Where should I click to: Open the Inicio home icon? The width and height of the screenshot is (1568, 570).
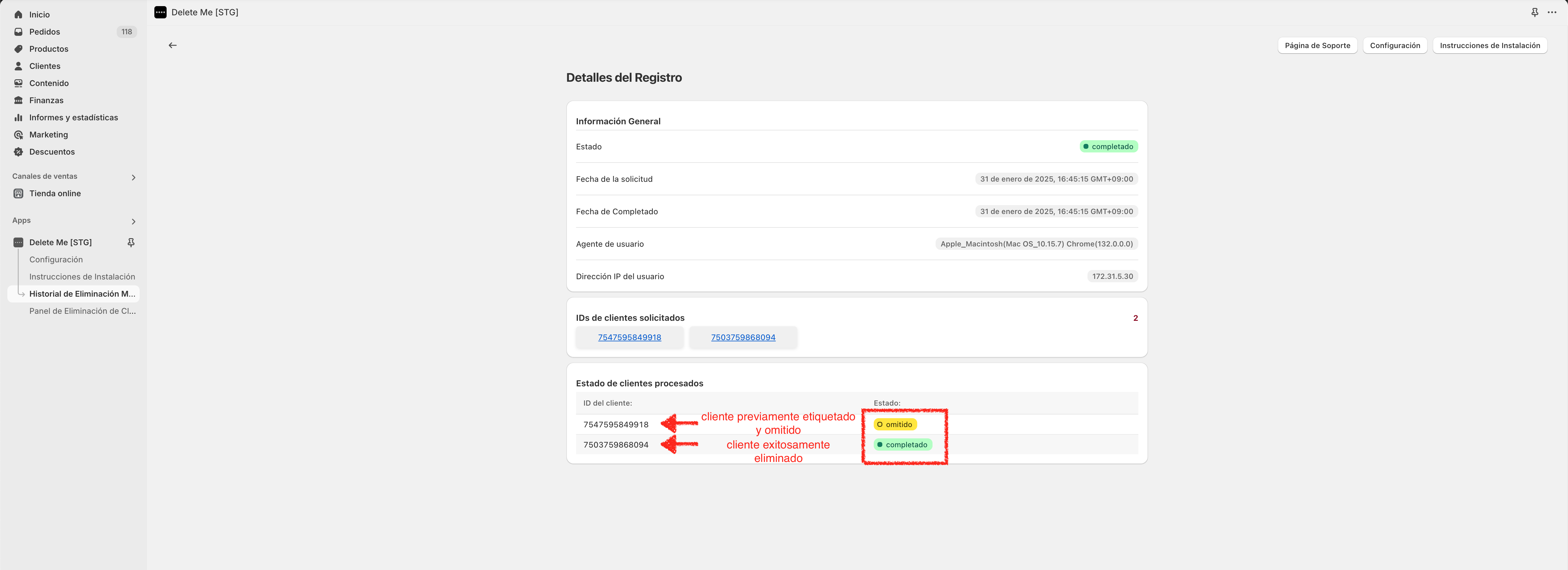18,15
